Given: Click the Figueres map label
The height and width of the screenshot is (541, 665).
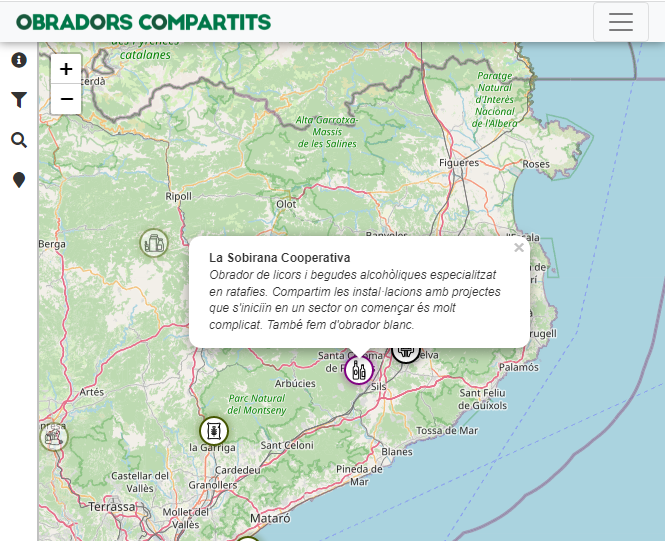Looking at the screenshot, I should [459, 163].
